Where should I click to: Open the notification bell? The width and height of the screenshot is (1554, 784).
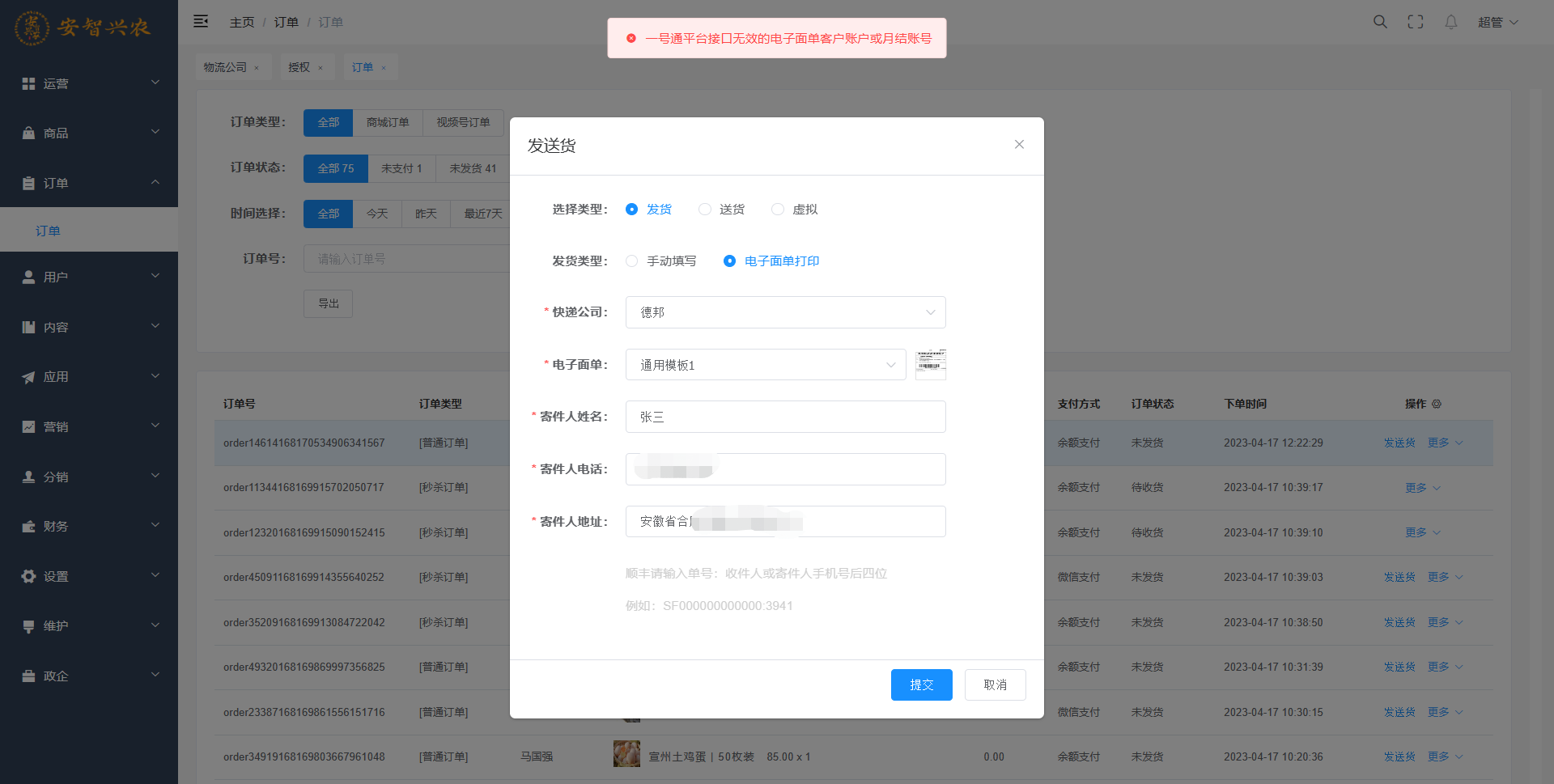pyautogui.click(x=1451, y=22)
